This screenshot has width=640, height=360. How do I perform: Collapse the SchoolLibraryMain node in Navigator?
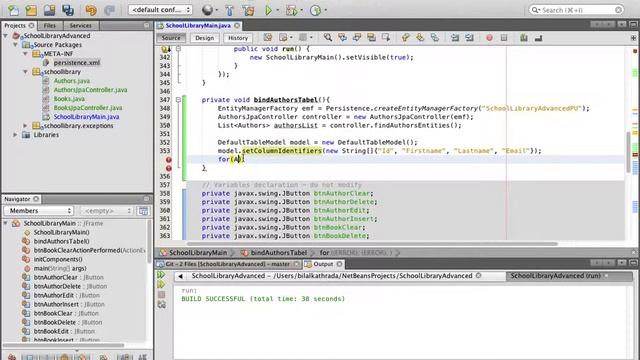click(6, 223)
